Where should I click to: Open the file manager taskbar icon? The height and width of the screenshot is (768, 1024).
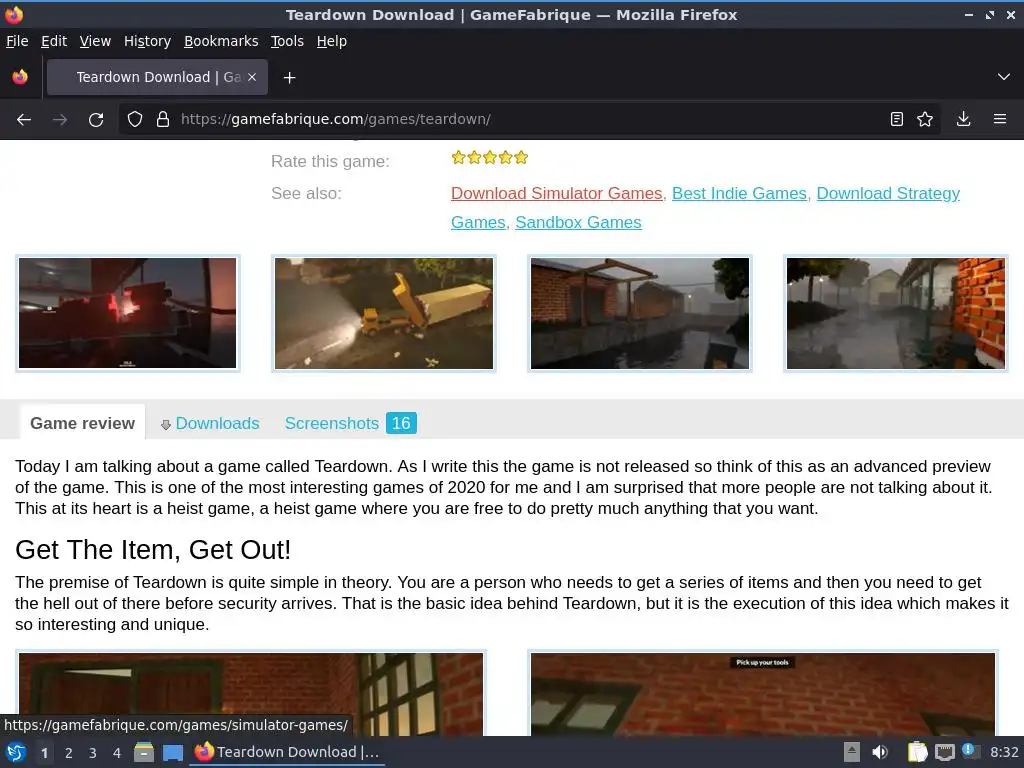144,752
